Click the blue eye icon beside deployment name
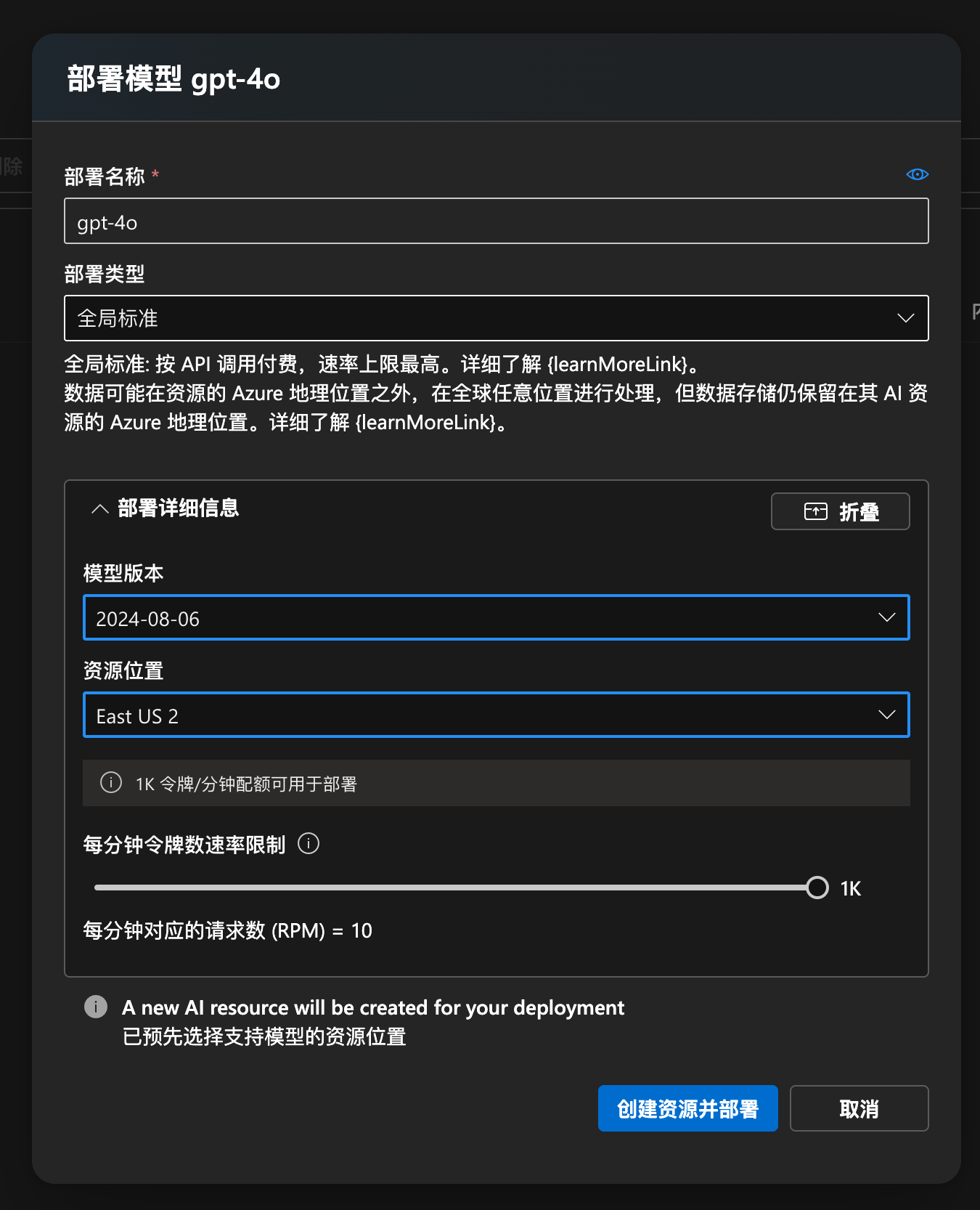The image size is (980, 1210). coord(917,174)
